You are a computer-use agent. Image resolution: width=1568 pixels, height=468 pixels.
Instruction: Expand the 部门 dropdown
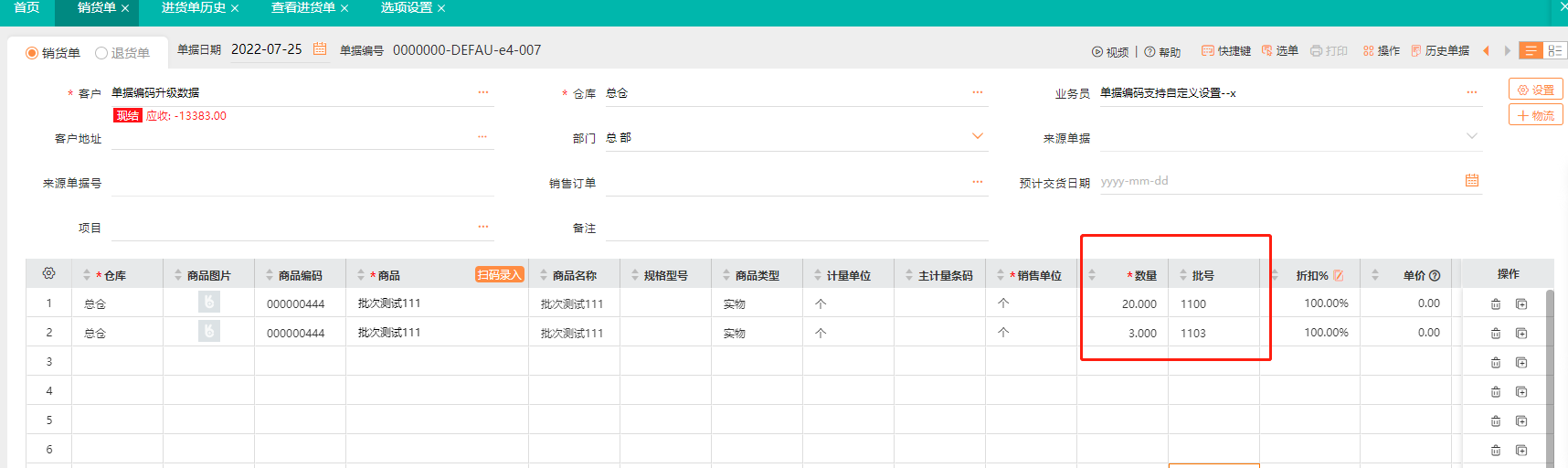tap(977, 137)
